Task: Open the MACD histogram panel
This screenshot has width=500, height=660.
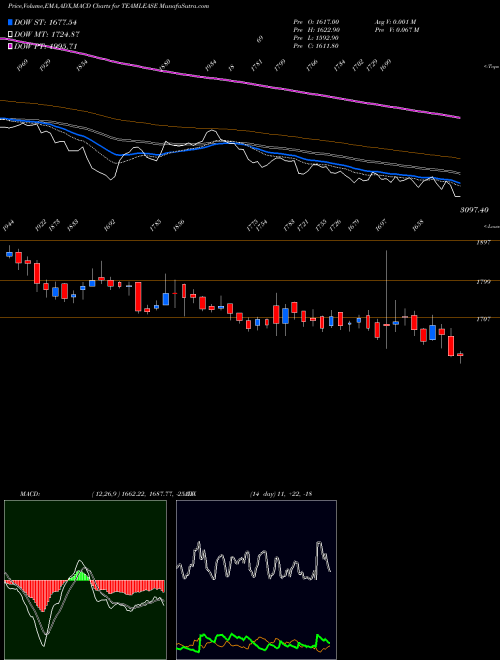Action: pyautogui.click(x=85, y=580)
